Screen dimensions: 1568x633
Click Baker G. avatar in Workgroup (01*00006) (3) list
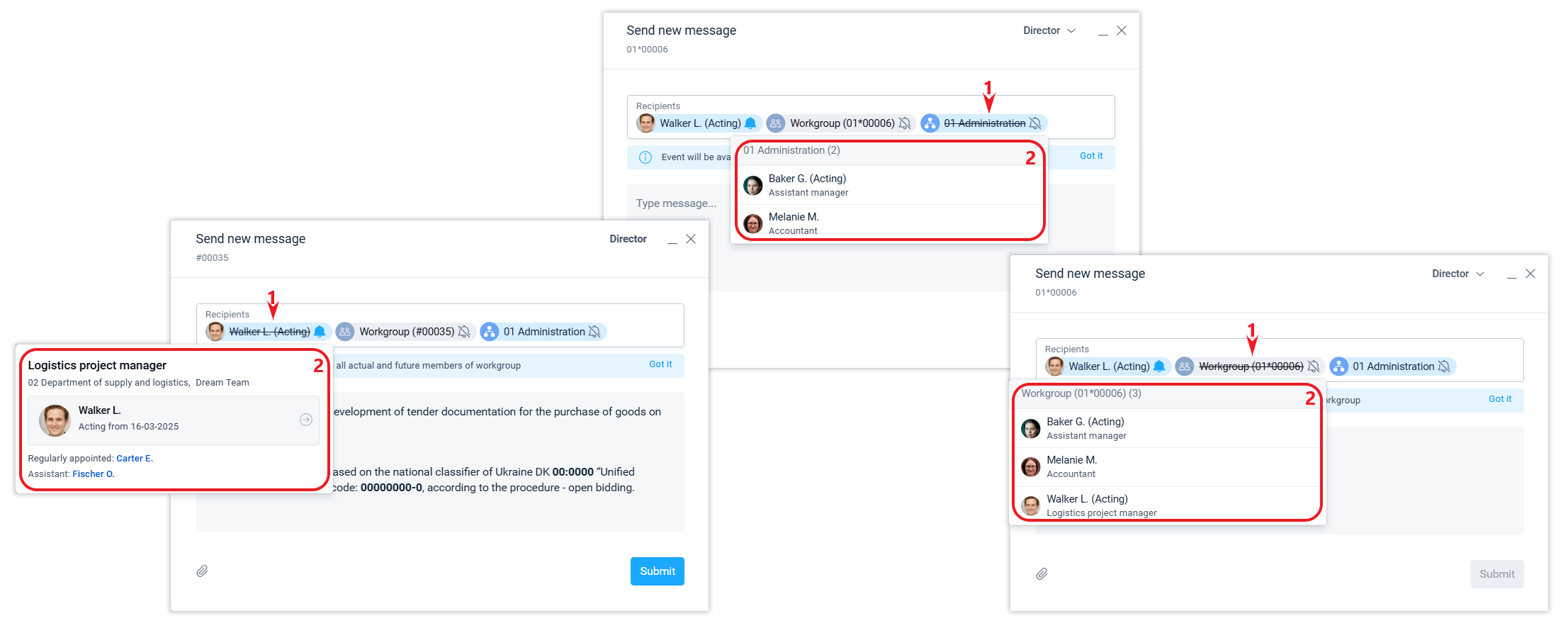[1031, 429]
